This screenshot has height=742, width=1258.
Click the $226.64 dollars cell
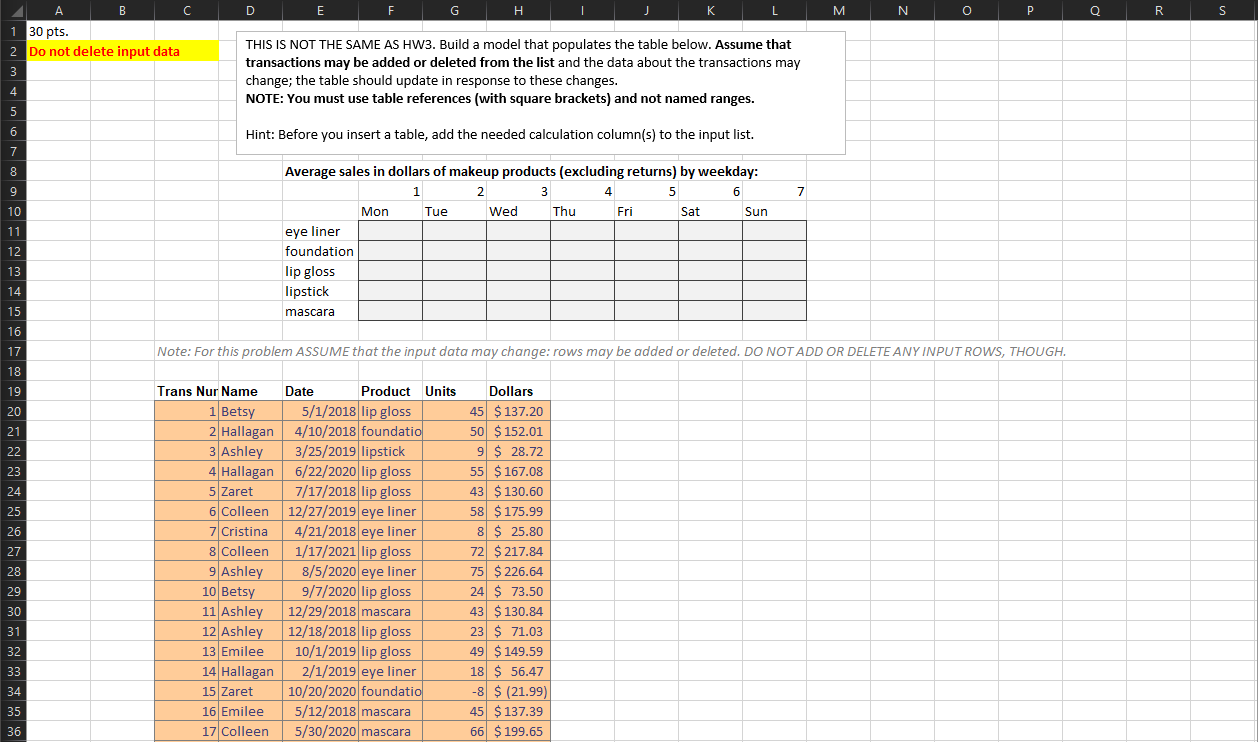(x=518, y=571)
